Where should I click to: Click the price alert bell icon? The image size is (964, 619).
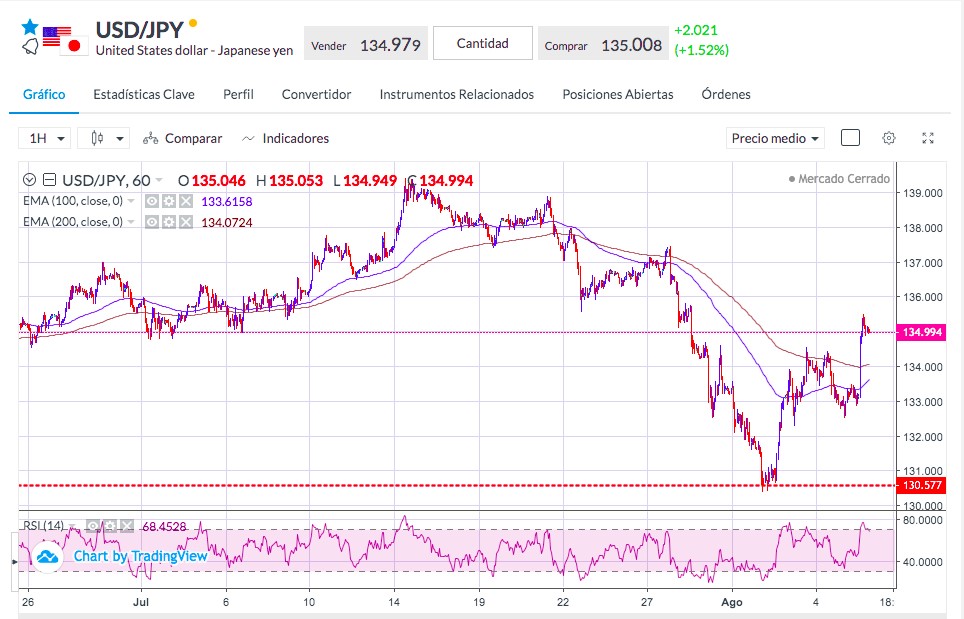(30, 46)
